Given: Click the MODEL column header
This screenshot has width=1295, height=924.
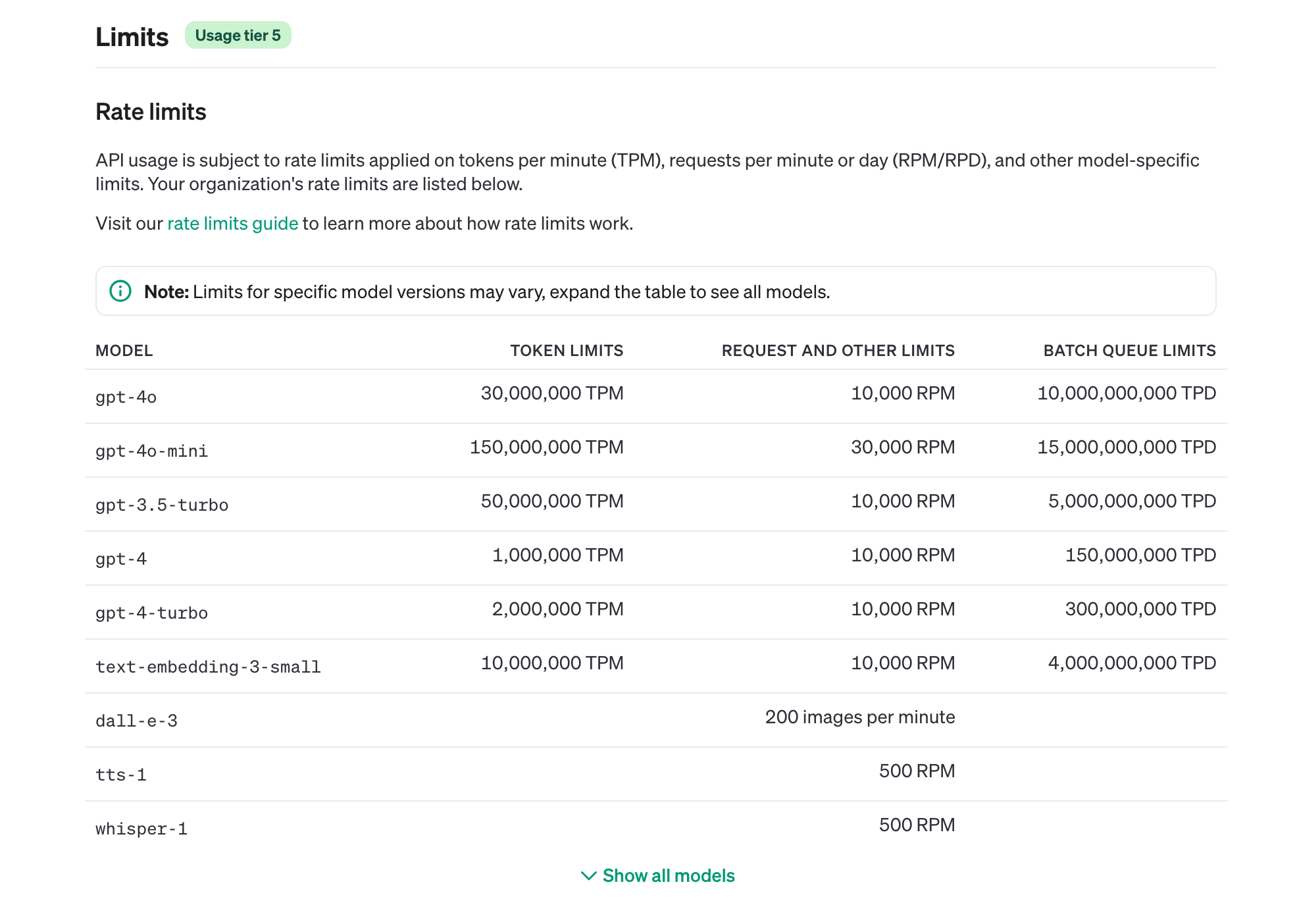Looking at the screenshot, I should click(124, 351).
